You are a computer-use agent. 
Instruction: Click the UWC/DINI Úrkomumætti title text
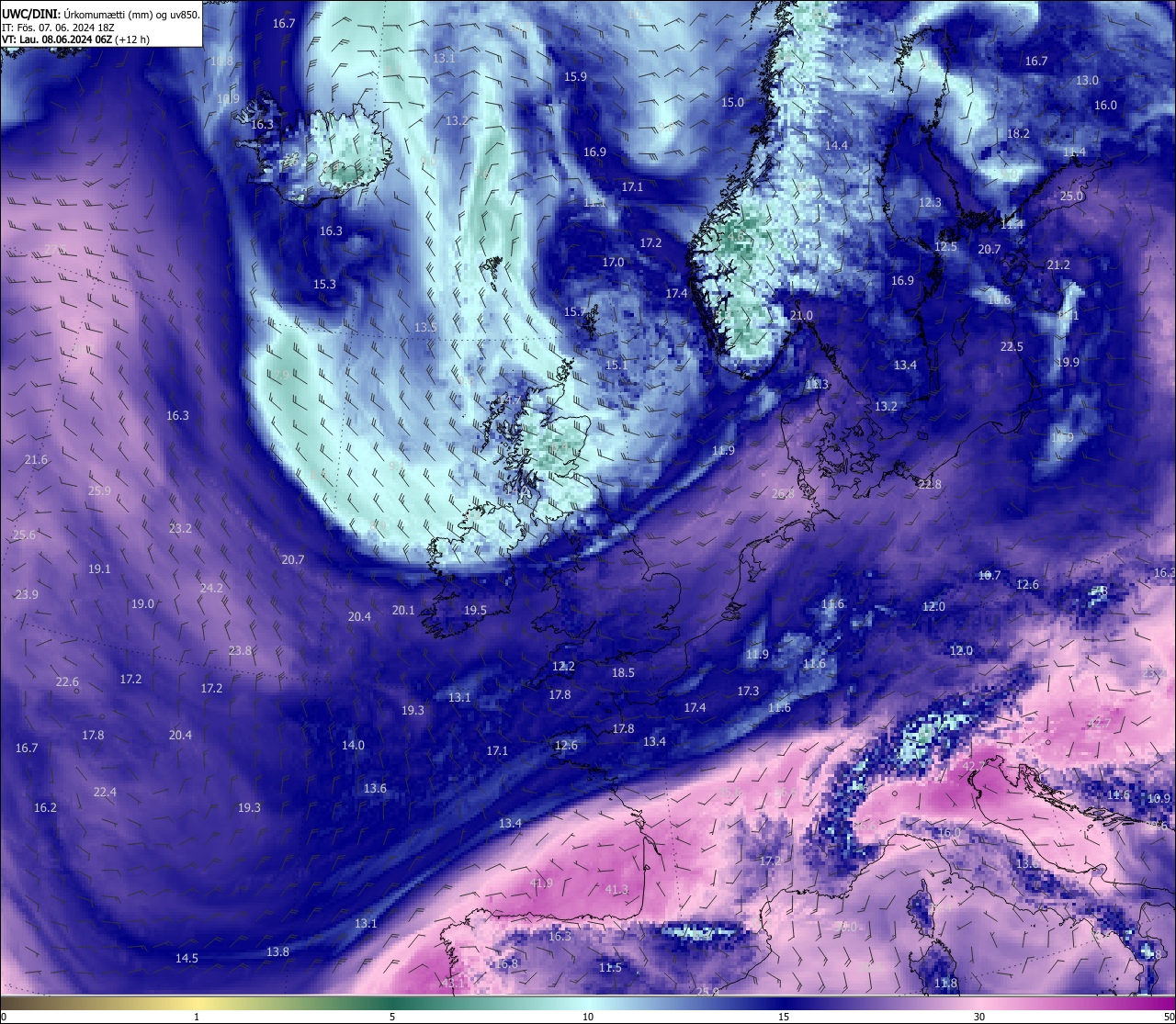[x=101, y=14]
